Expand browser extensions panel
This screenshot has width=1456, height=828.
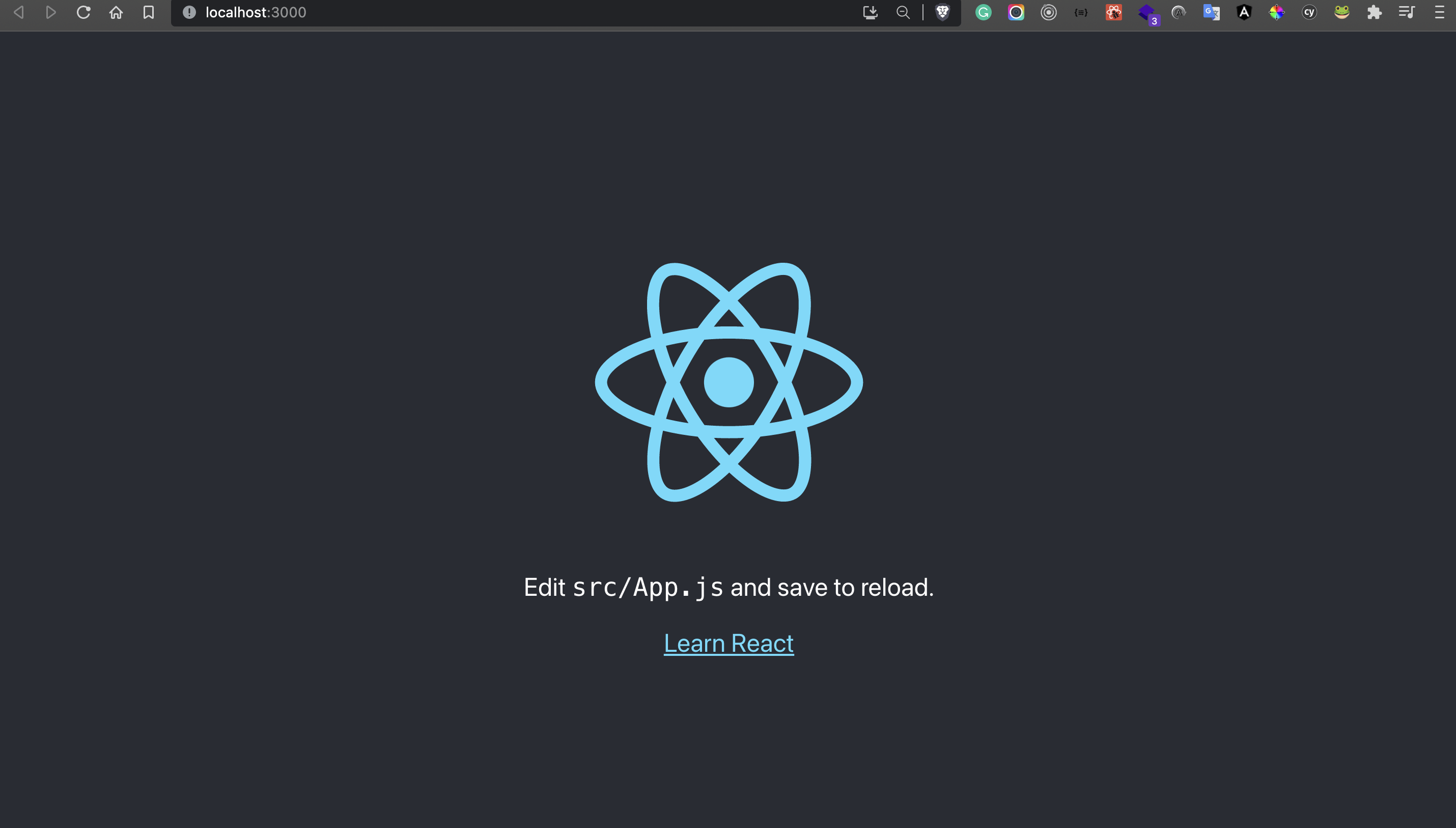click(1375, 12)
